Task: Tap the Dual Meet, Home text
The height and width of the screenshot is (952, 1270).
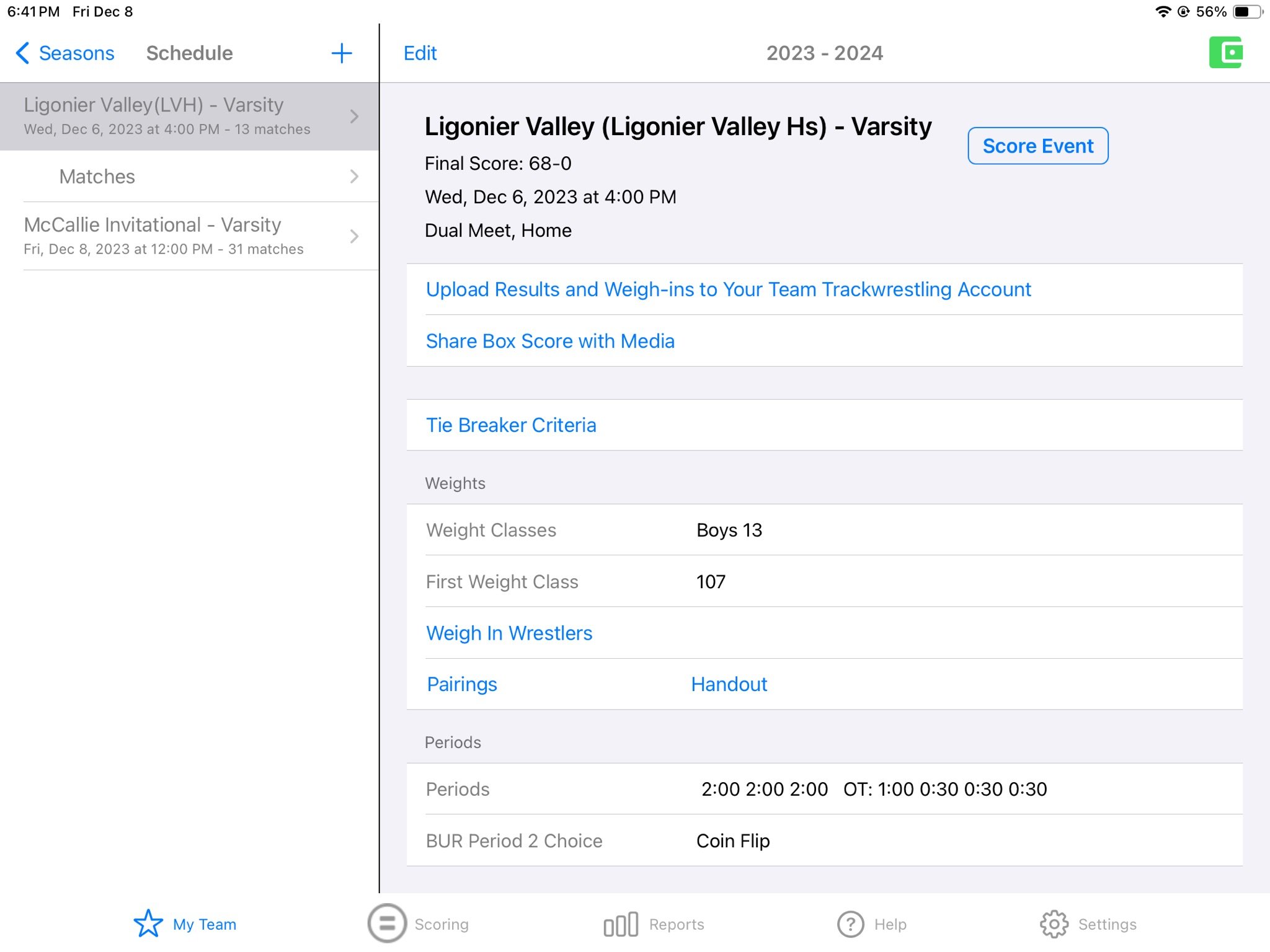Action: [x=498, y=231]
